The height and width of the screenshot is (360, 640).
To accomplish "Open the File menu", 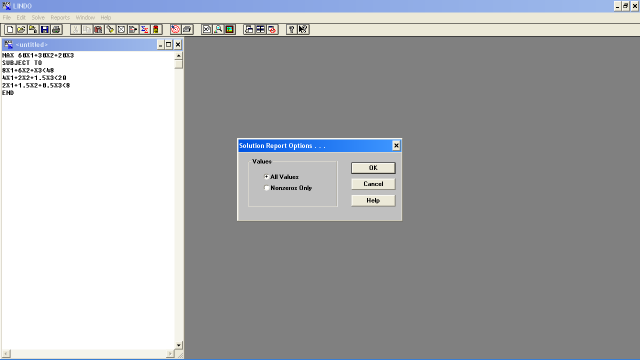I will 7,18.
